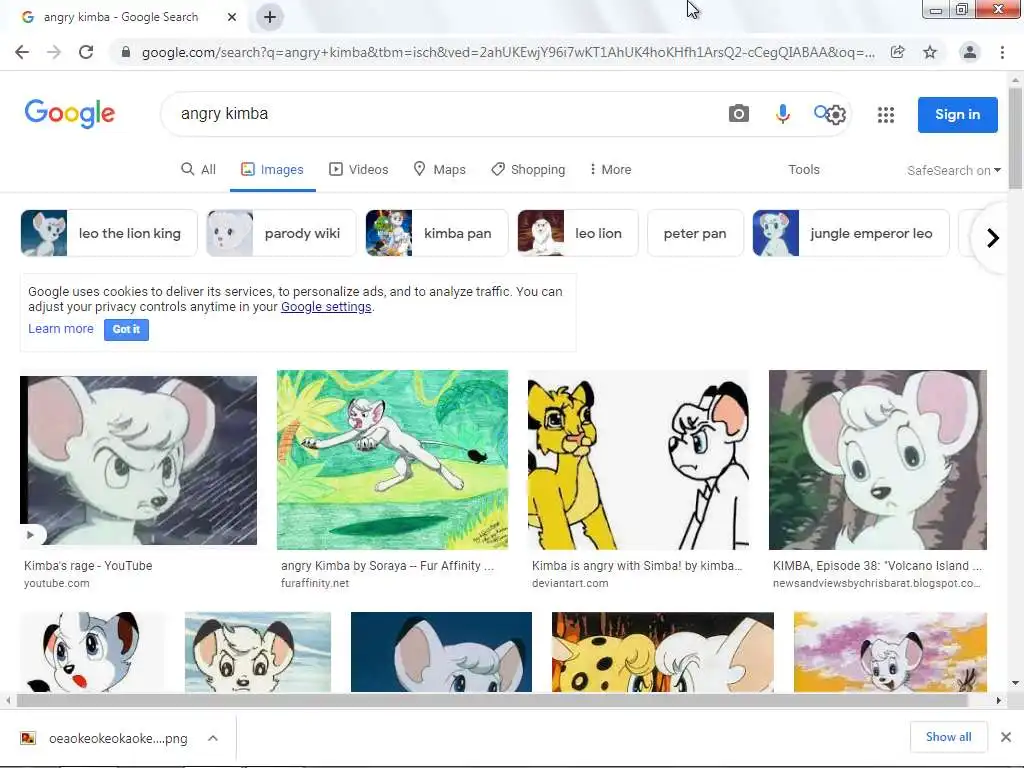Open angry Kimba by Soraya image

click(392, 460)
